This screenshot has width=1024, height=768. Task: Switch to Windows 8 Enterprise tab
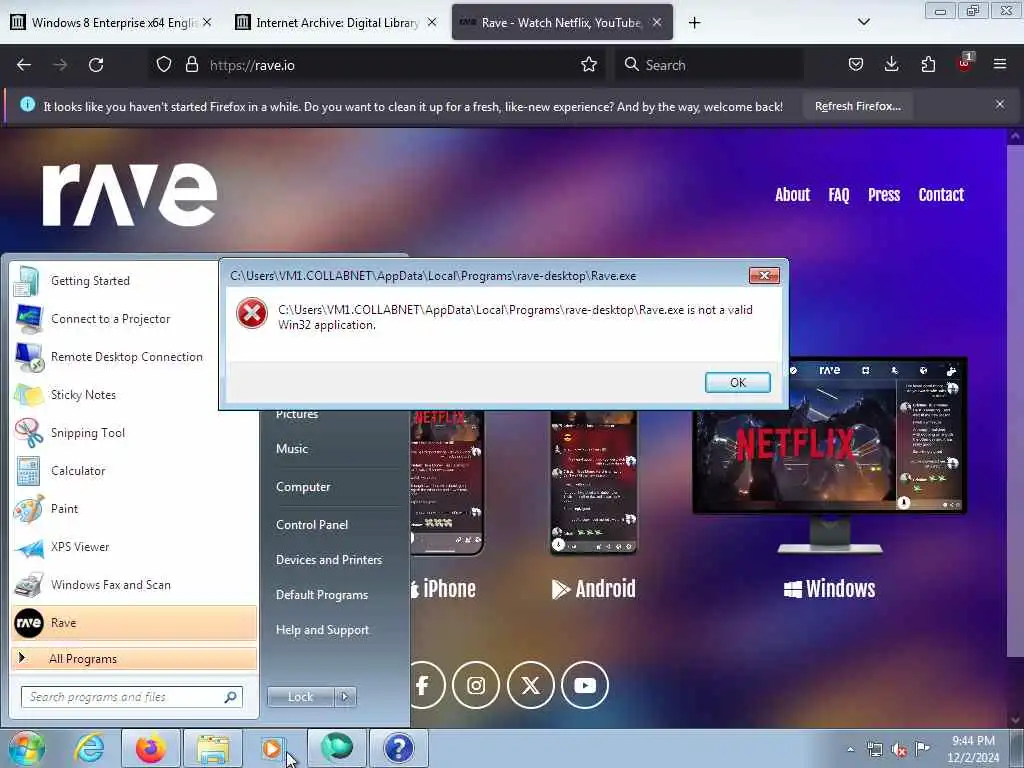click(x=112, y=22)
